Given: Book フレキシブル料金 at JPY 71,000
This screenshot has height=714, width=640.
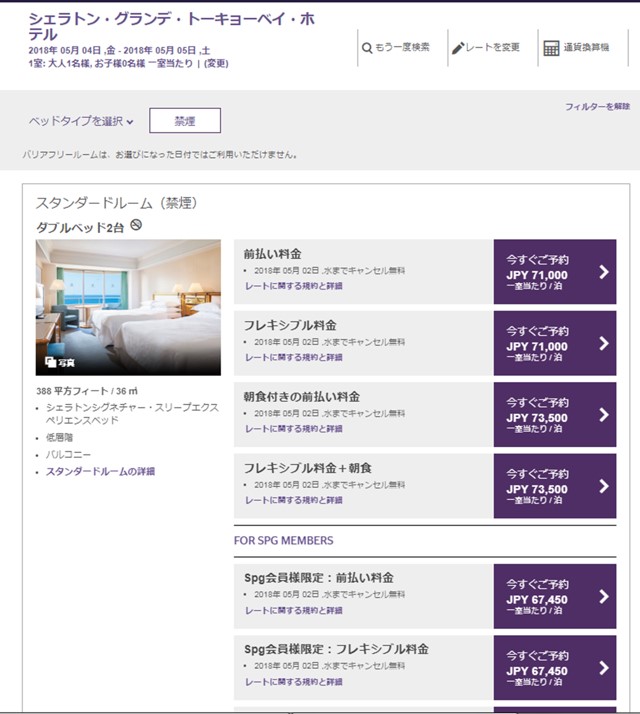Looking at the screenshot, I should tap(555, 343).
